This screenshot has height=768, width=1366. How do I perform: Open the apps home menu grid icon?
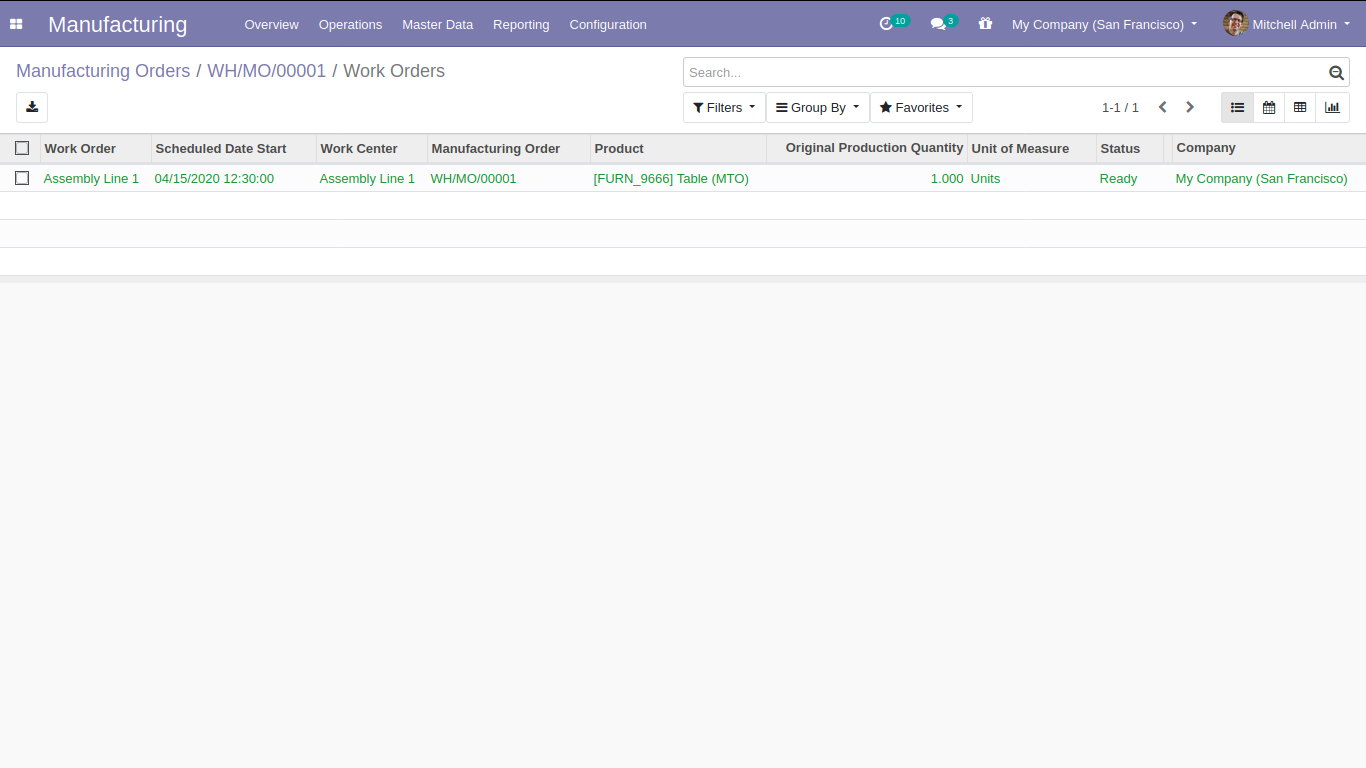click(16, 24)
